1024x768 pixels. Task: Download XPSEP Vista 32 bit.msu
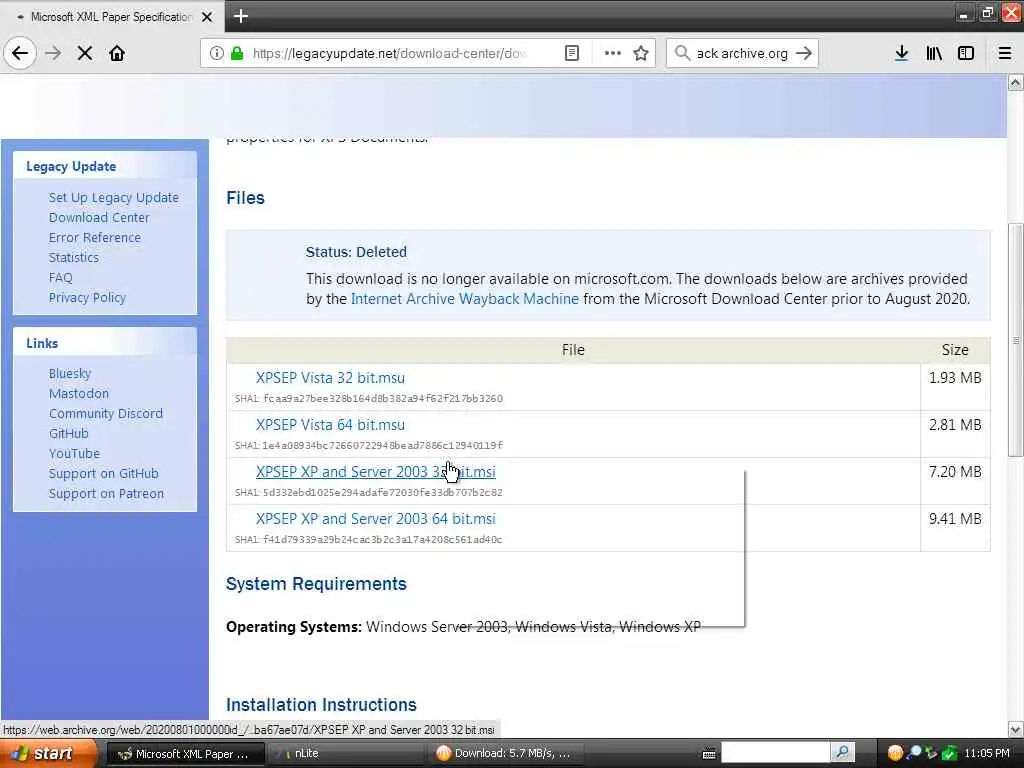coord(330,378)
